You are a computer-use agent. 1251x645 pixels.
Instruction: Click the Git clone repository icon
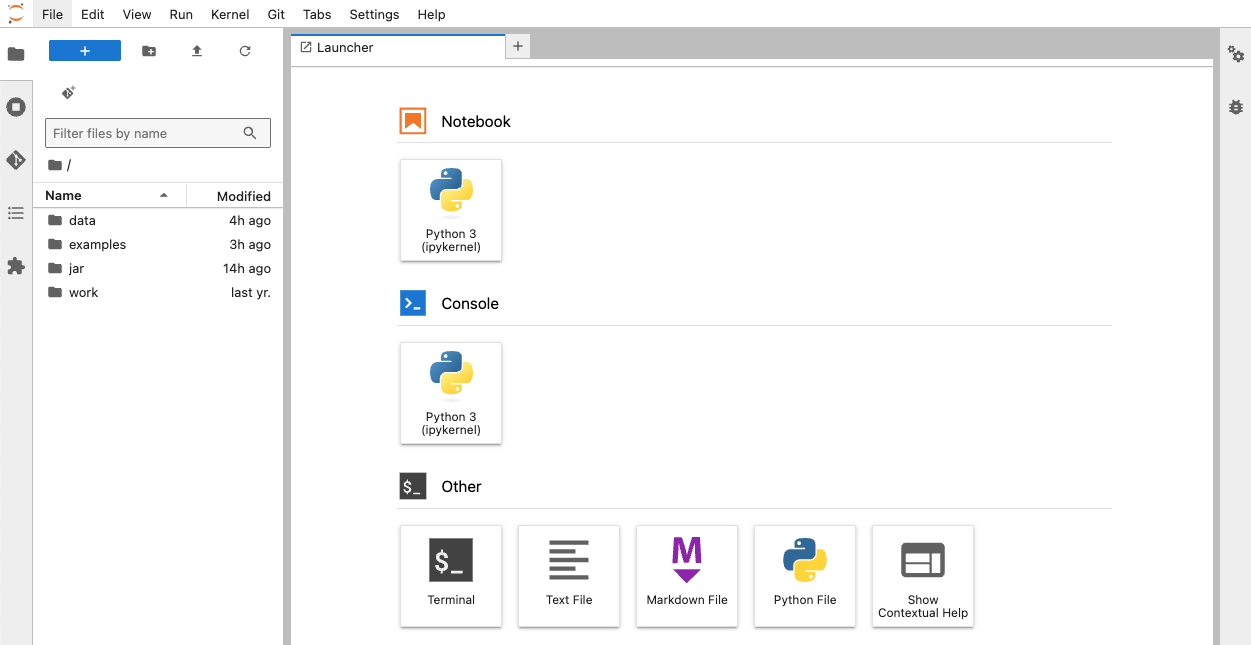[x=68, y=93]
